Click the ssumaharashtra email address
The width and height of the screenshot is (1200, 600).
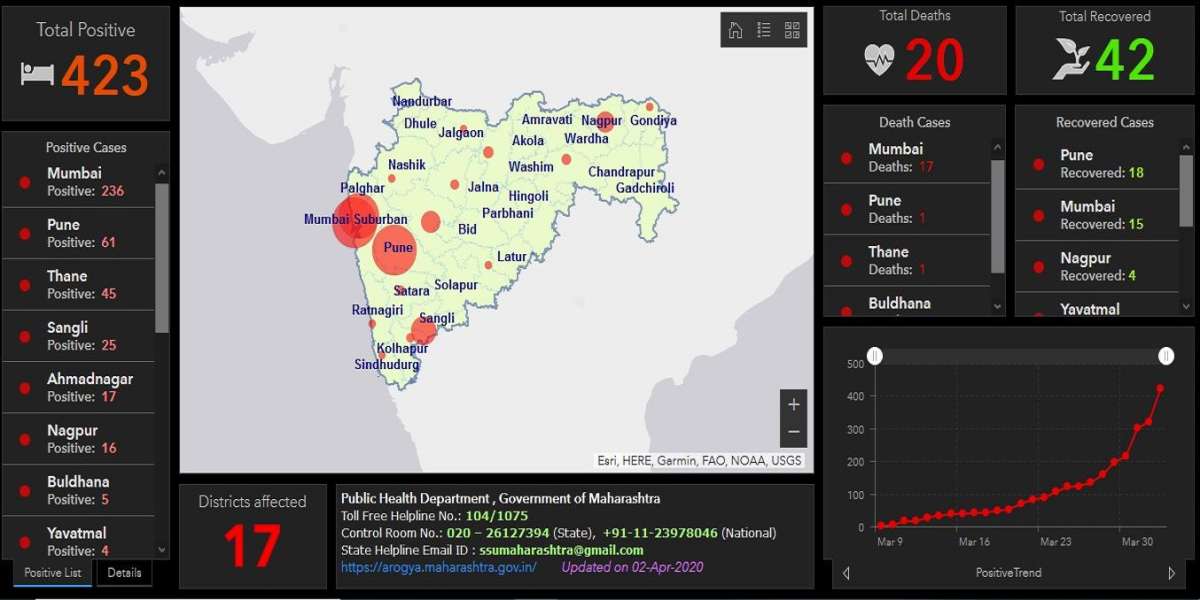pyautogui.click(x=561, y=550)
